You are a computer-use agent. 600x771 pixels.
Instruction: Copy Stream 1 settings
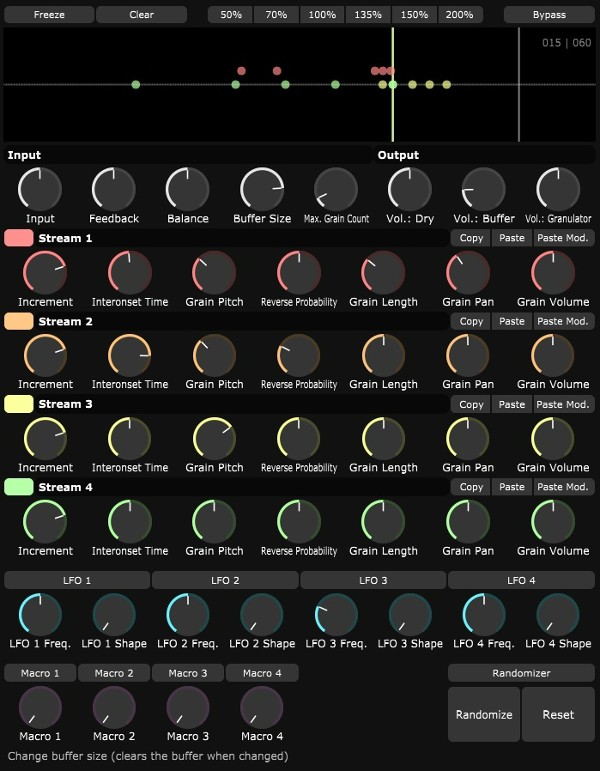point(471,238)
